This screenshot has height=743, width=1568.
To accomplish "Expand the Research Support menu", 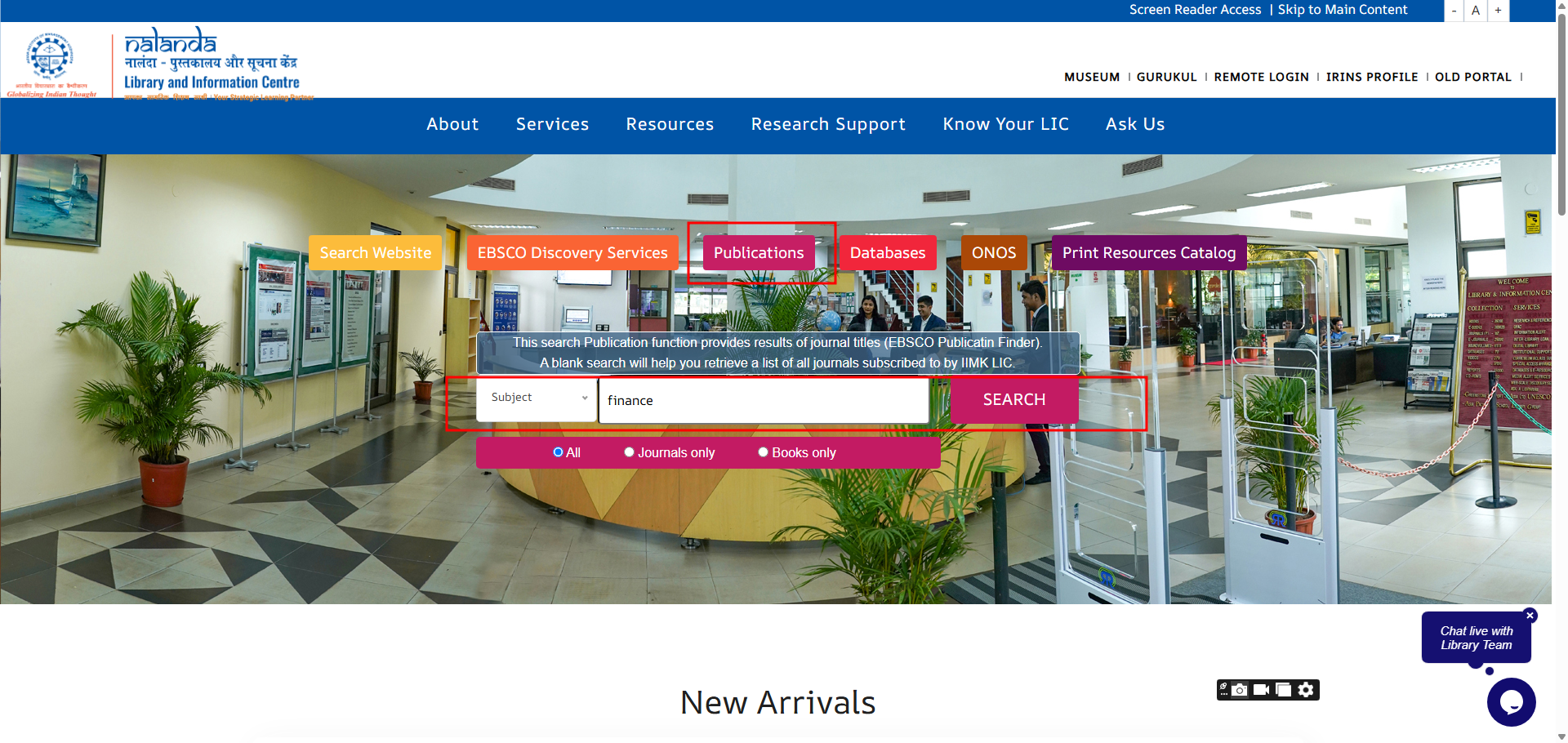I will pos(828,124).
